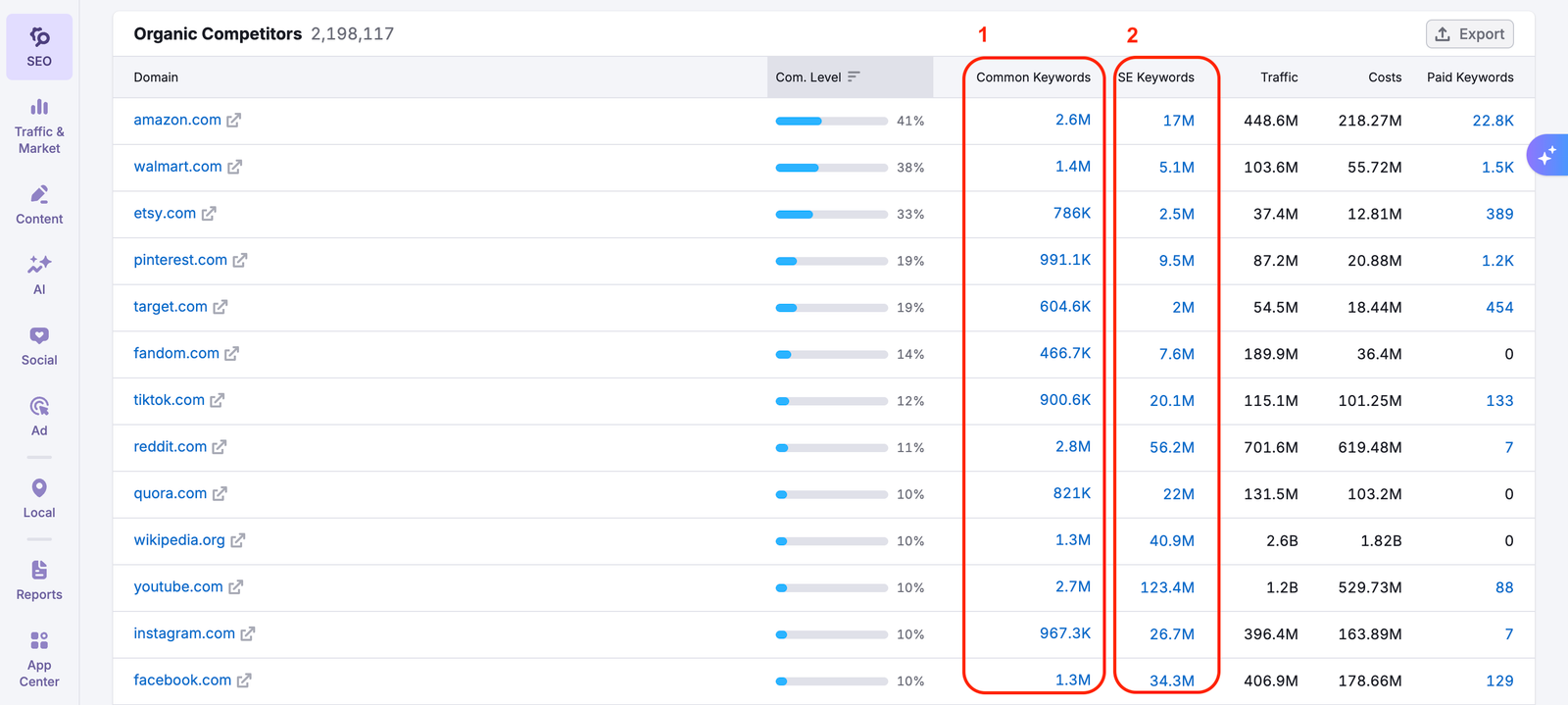1568x705 pixels.
Task: Sort by Costs column header
Action: 1385,77
